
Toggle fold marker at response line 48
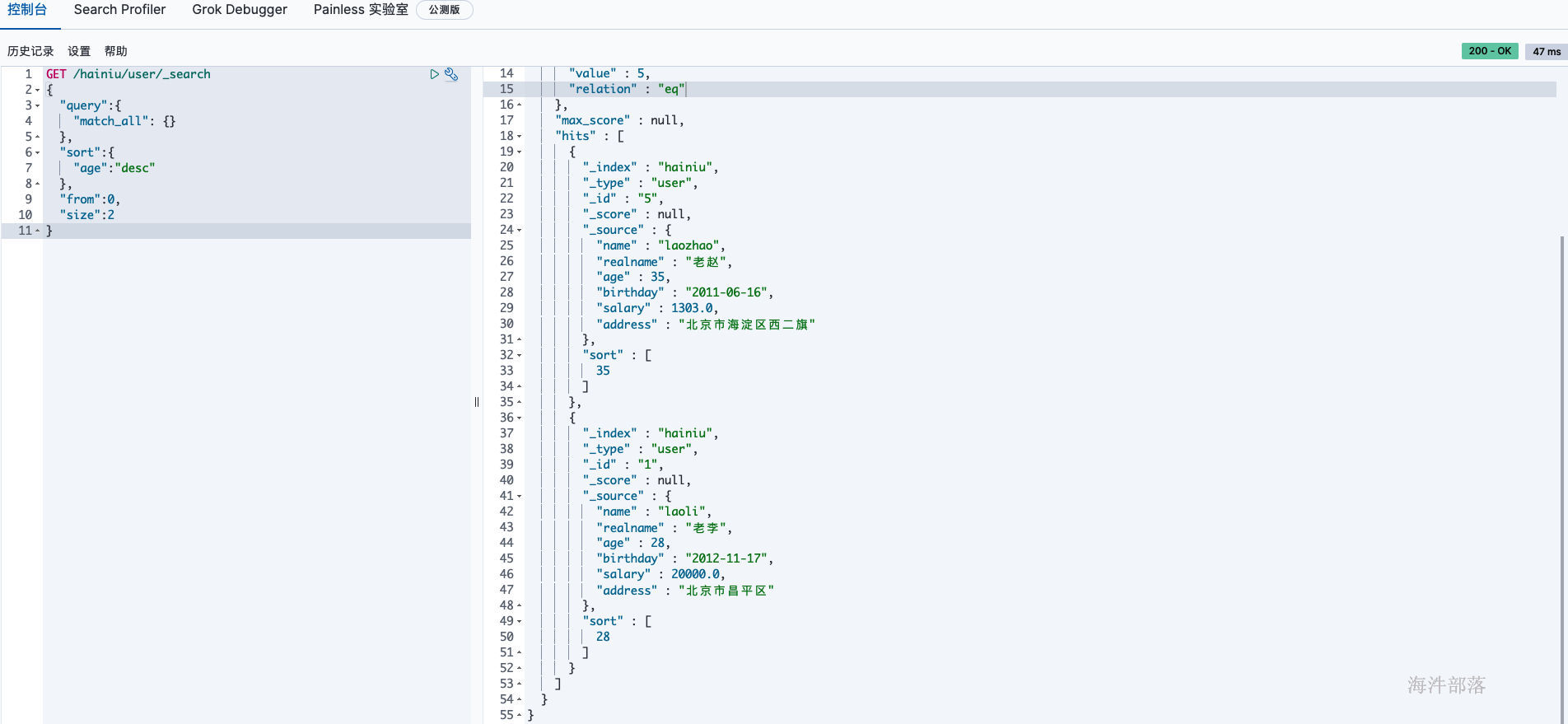tap(520, 605)
